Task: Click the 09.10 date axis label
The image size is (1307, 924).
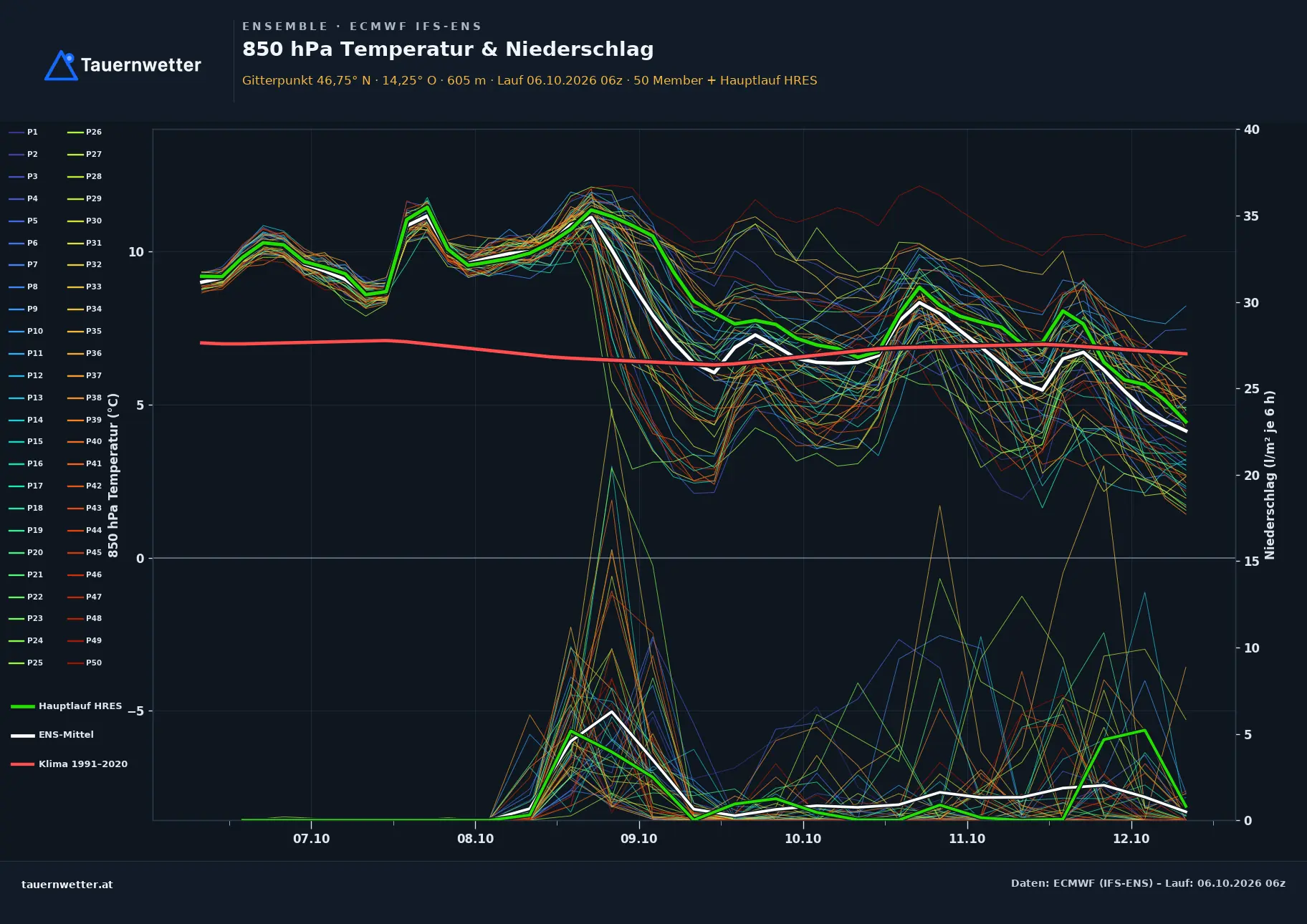Action: [x=638, y=839]
